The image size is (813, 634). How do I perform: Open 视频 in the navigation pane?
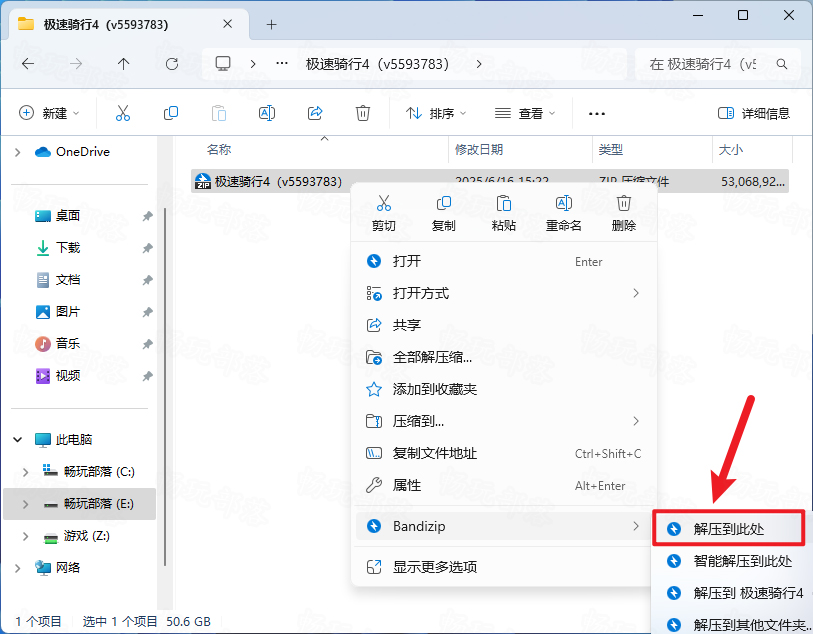pyautogui.click(x=67, y=376)
